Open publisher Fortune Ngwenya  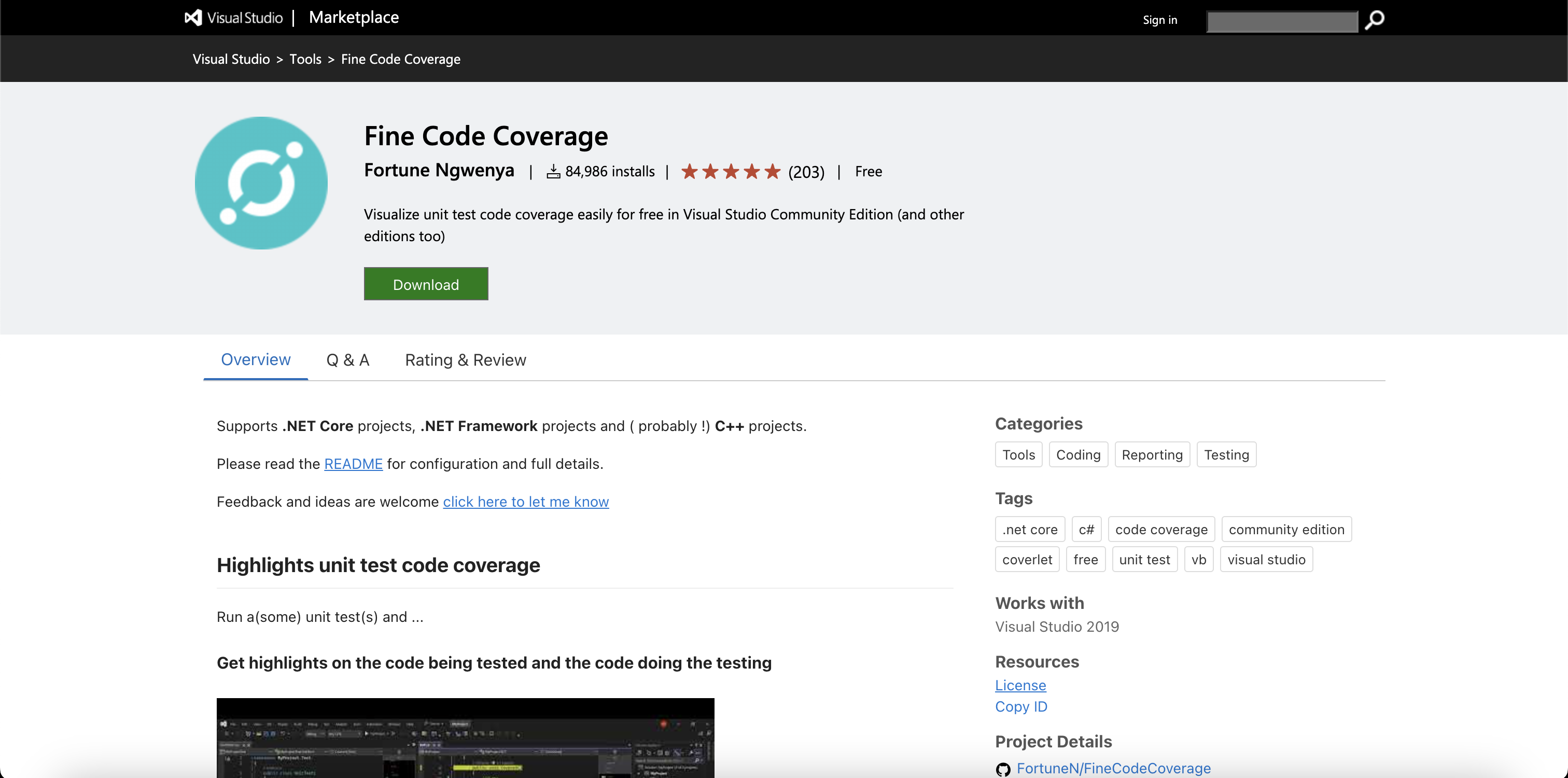439,171
